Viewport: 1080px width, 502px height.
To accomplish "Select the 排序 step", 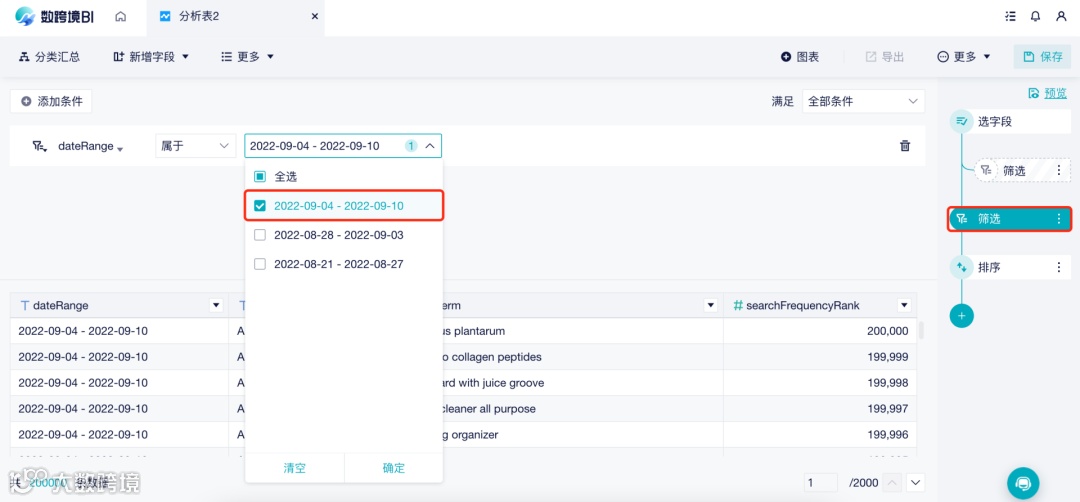I will tap(1010, 267).
